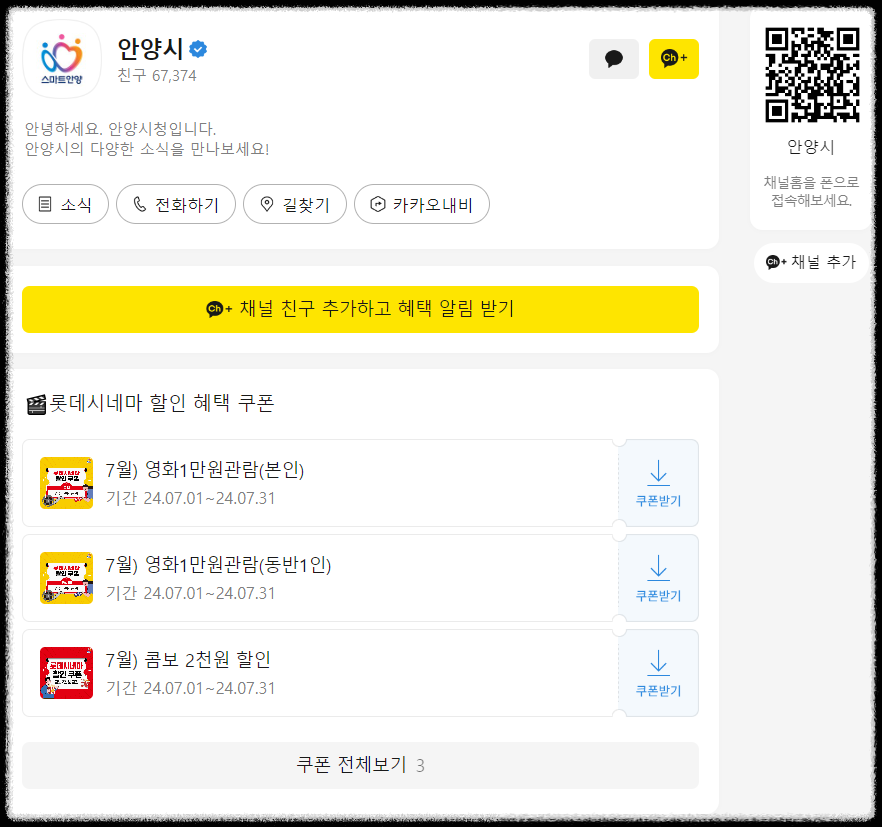Select coupon title 7월) 영화1만원관람(동반1인)
Screen dimensions: 882x827
coord(218,564)
